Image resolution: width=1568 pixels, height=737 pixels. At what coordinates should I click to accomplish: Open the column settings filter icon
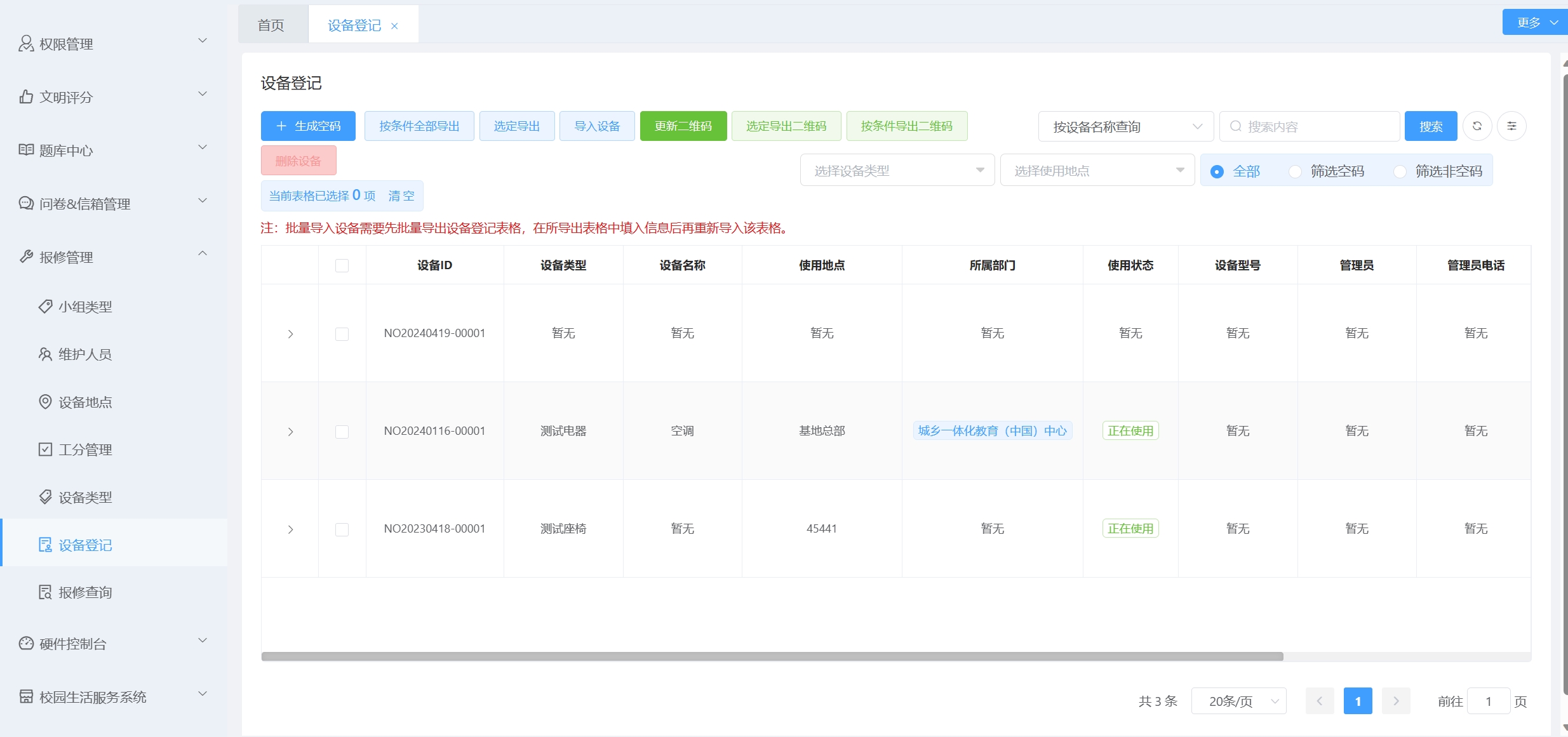click(x=1511, y=126)
